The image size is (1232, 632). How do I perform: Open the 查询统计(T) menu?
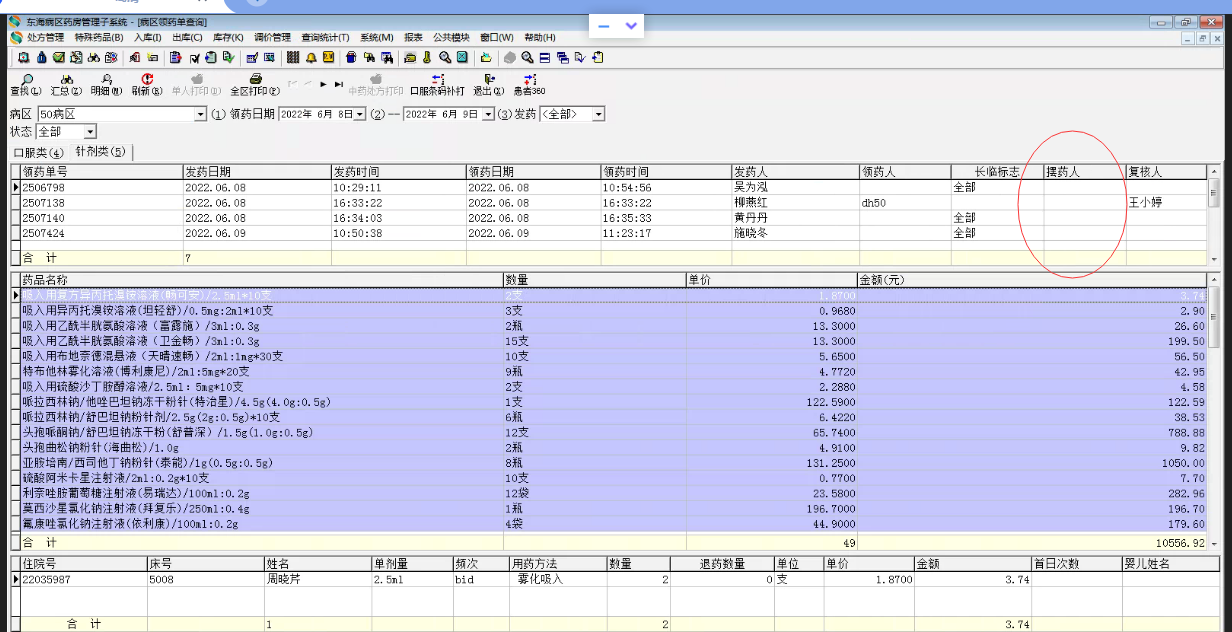[x=325, y=37]
